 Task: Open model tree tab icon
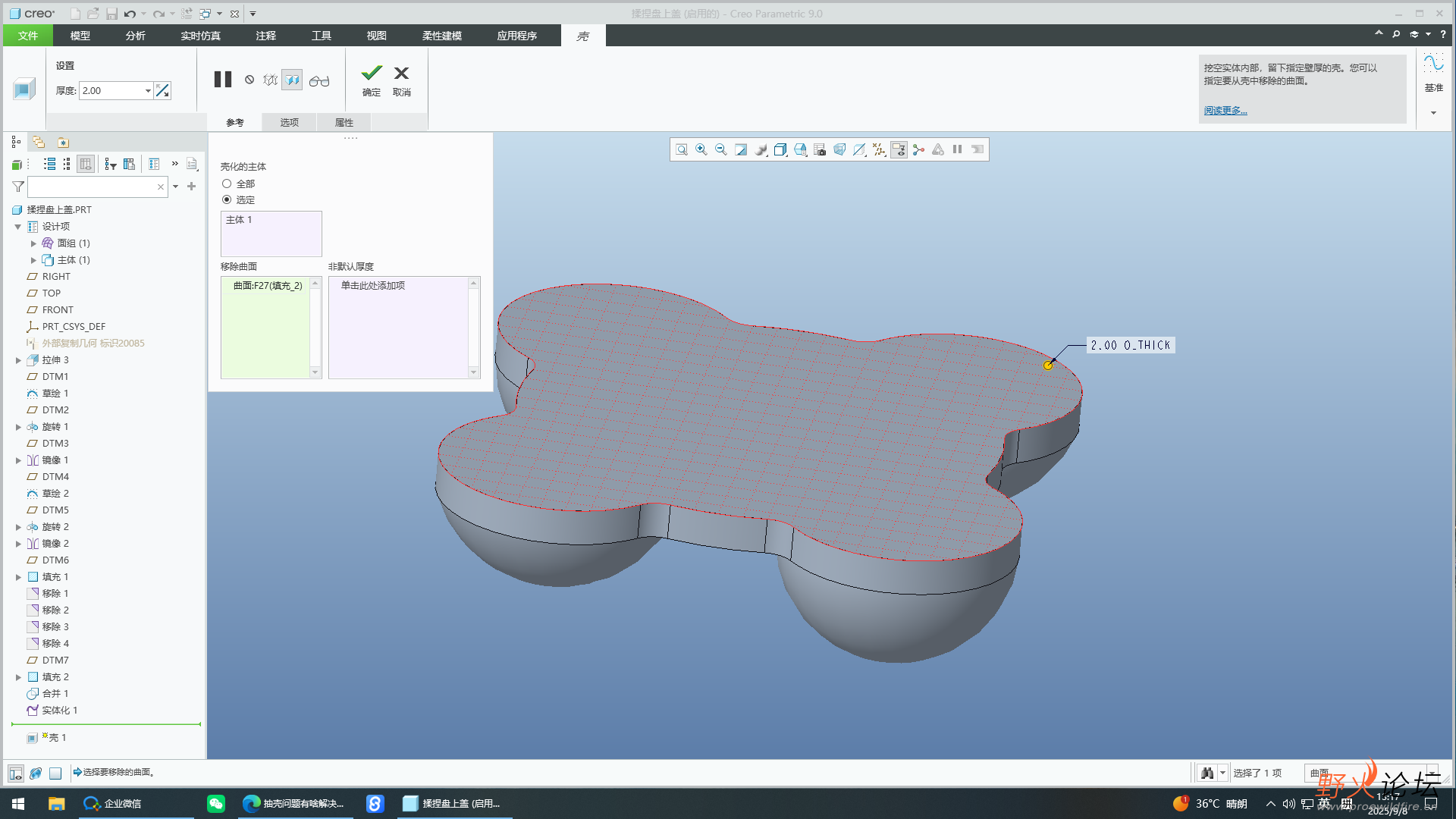coord(16,142)
